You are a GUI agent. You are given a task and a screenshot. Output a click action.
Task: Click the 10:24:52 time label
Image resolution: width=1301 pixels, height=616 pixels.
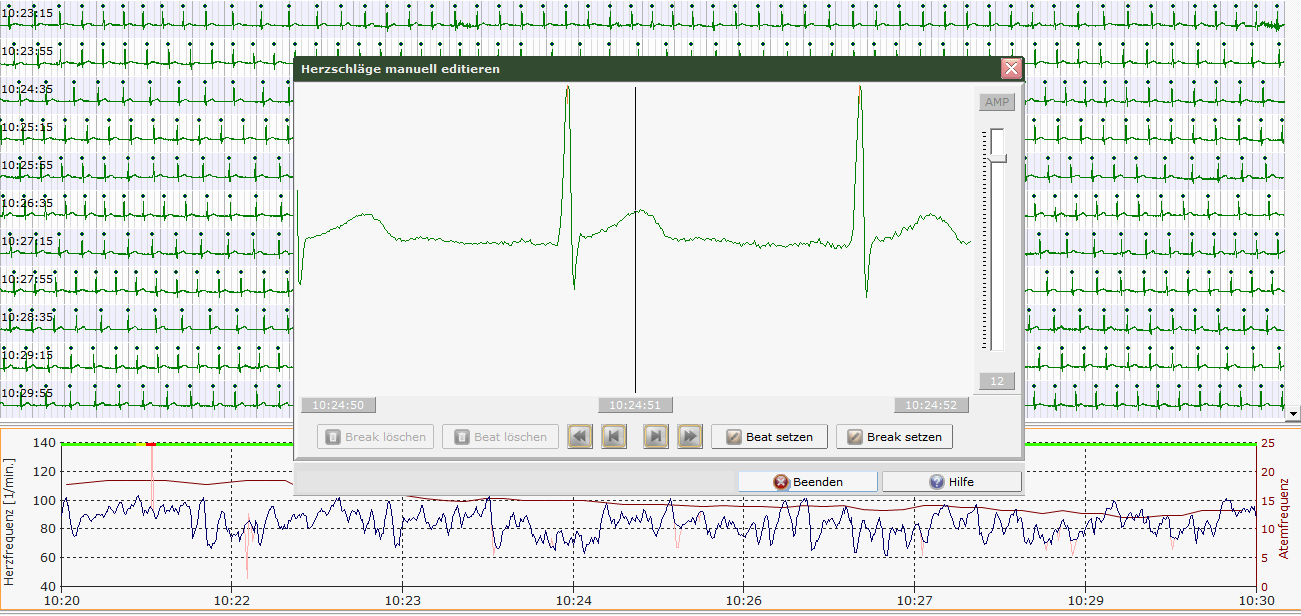(x=931, y=405)
